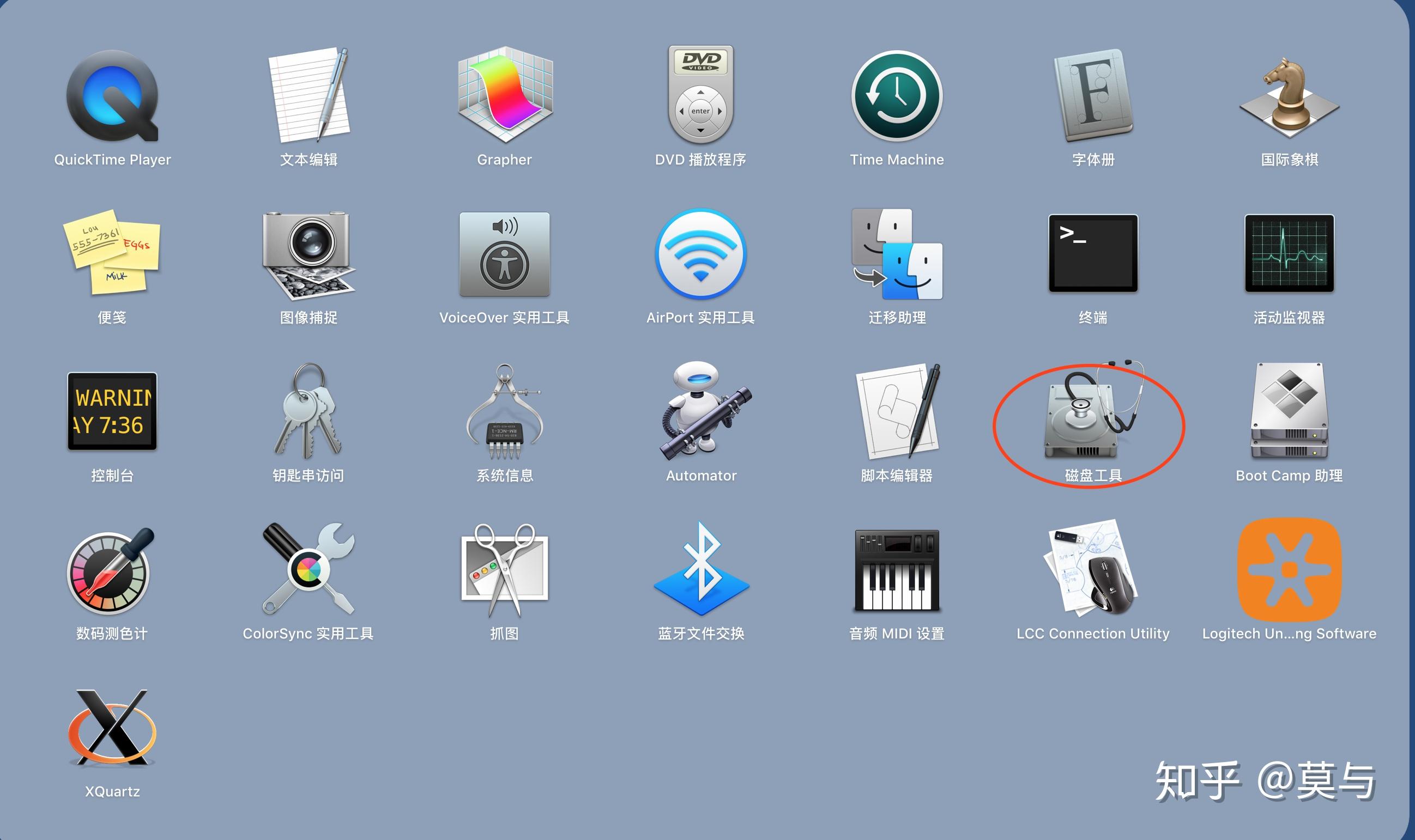Open 音频 MIDI 设置 keyboard icon

coord(897,570)
